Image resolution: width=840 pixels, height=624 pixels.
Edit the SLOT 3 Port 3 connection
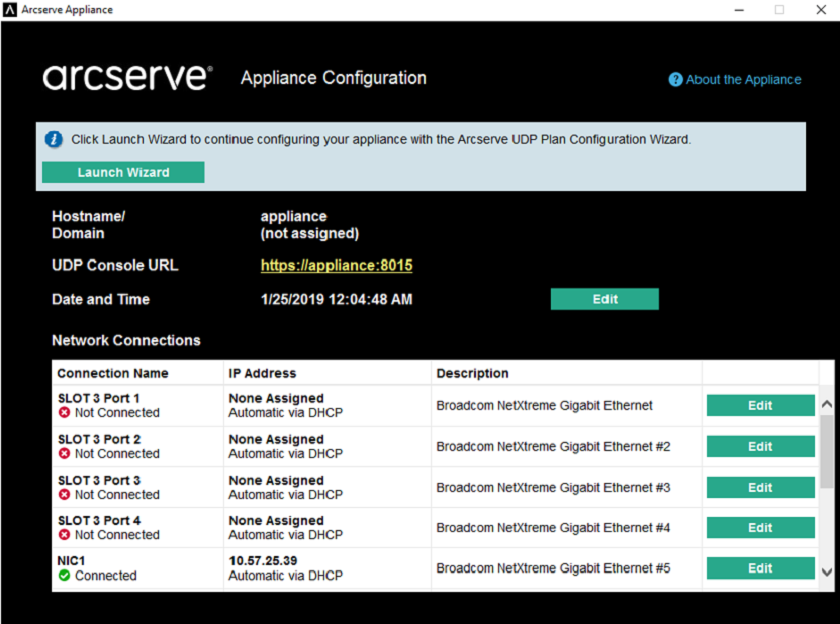[x=761, y=487]
